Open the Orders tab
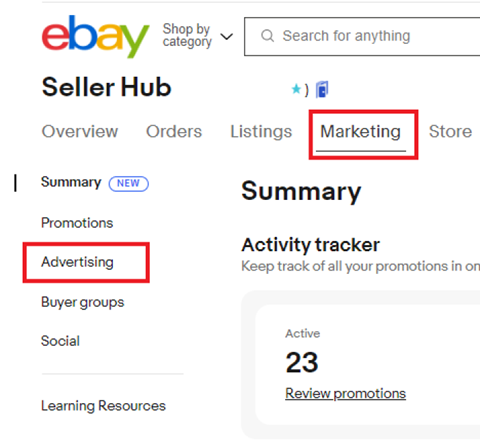 tap(174, 131)
